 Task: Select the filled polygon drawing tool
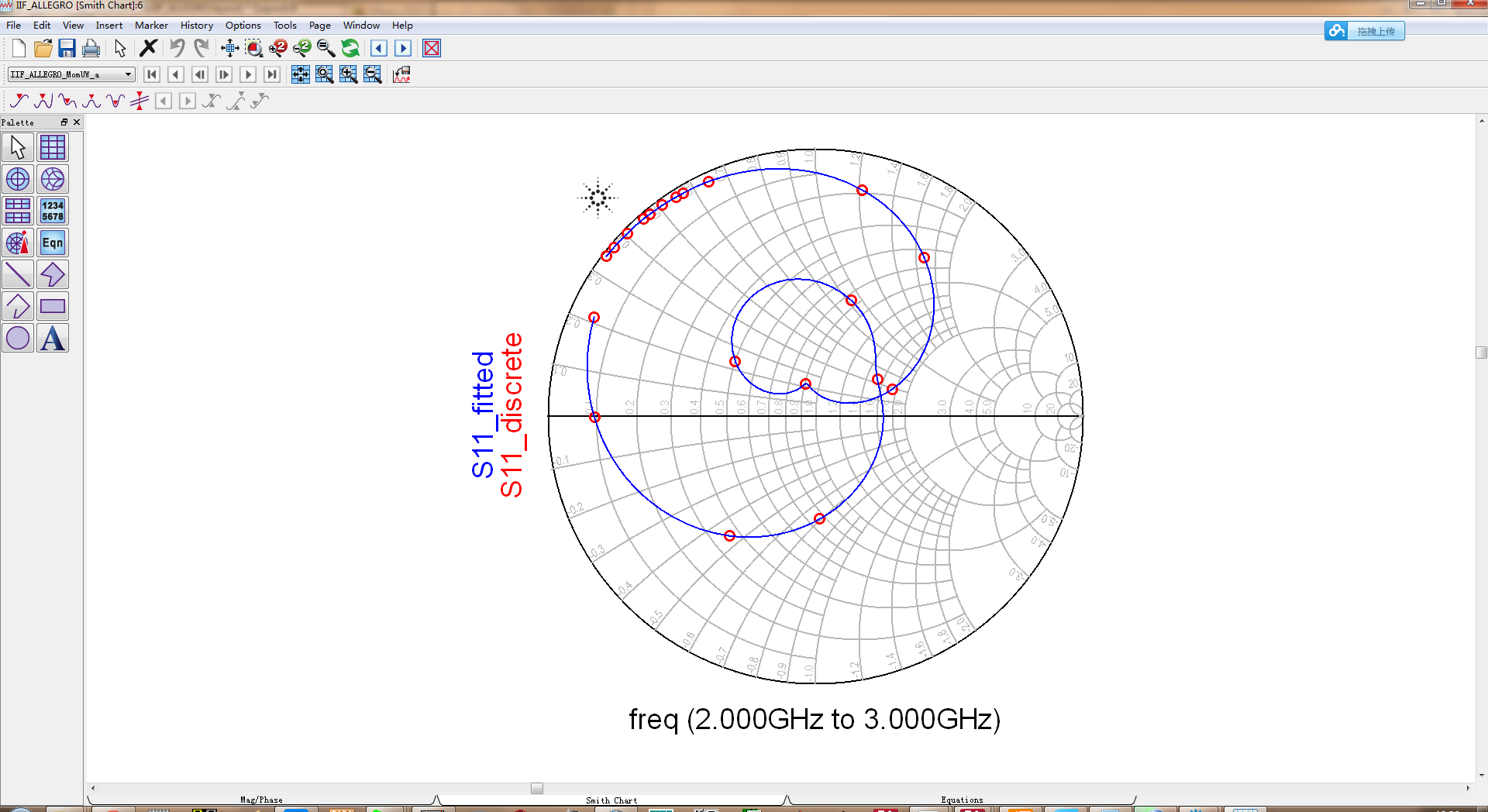click(53, 274)
